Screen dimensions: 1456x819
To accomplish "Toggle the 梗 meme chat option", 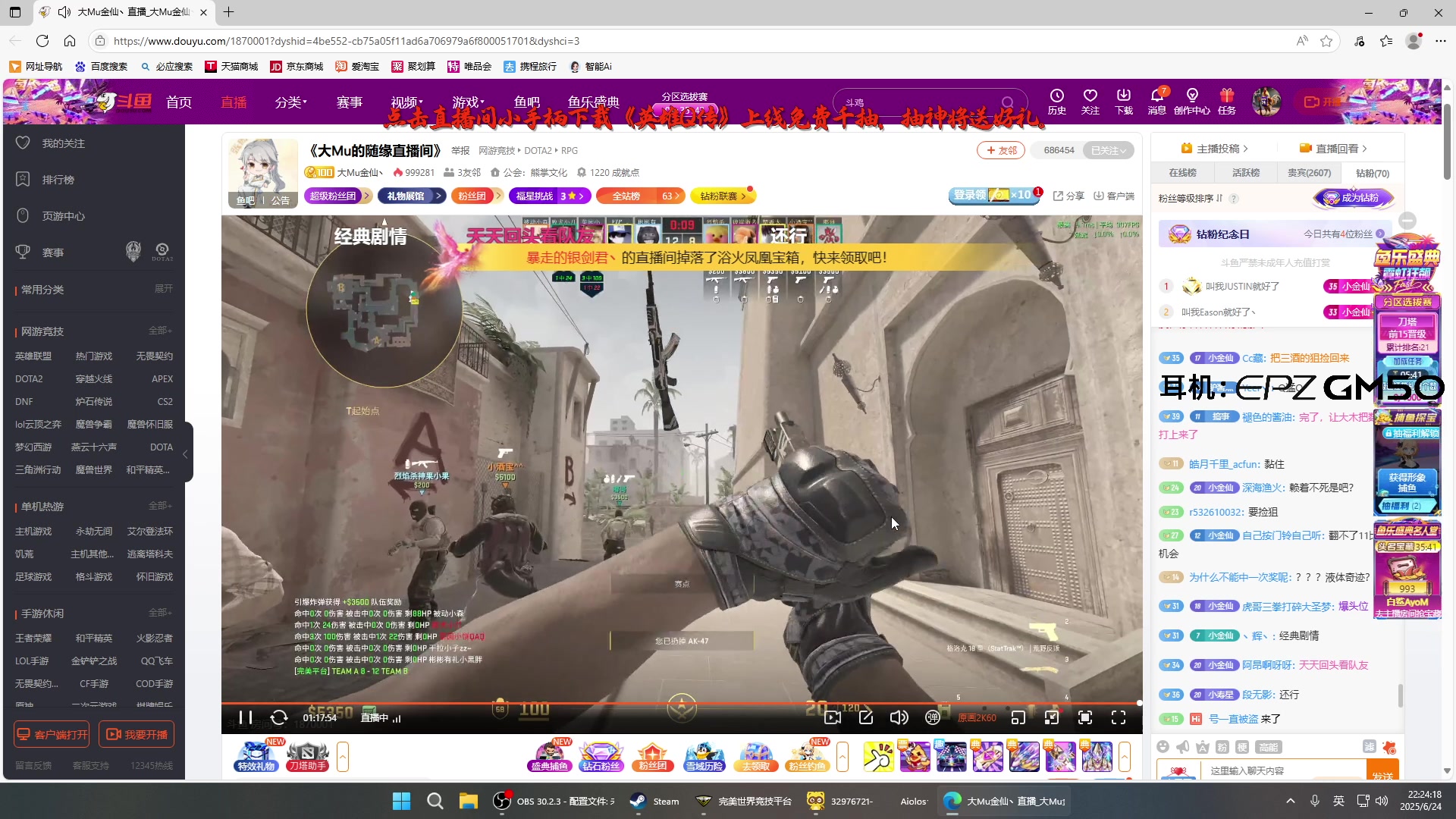I will point(1241,747).
